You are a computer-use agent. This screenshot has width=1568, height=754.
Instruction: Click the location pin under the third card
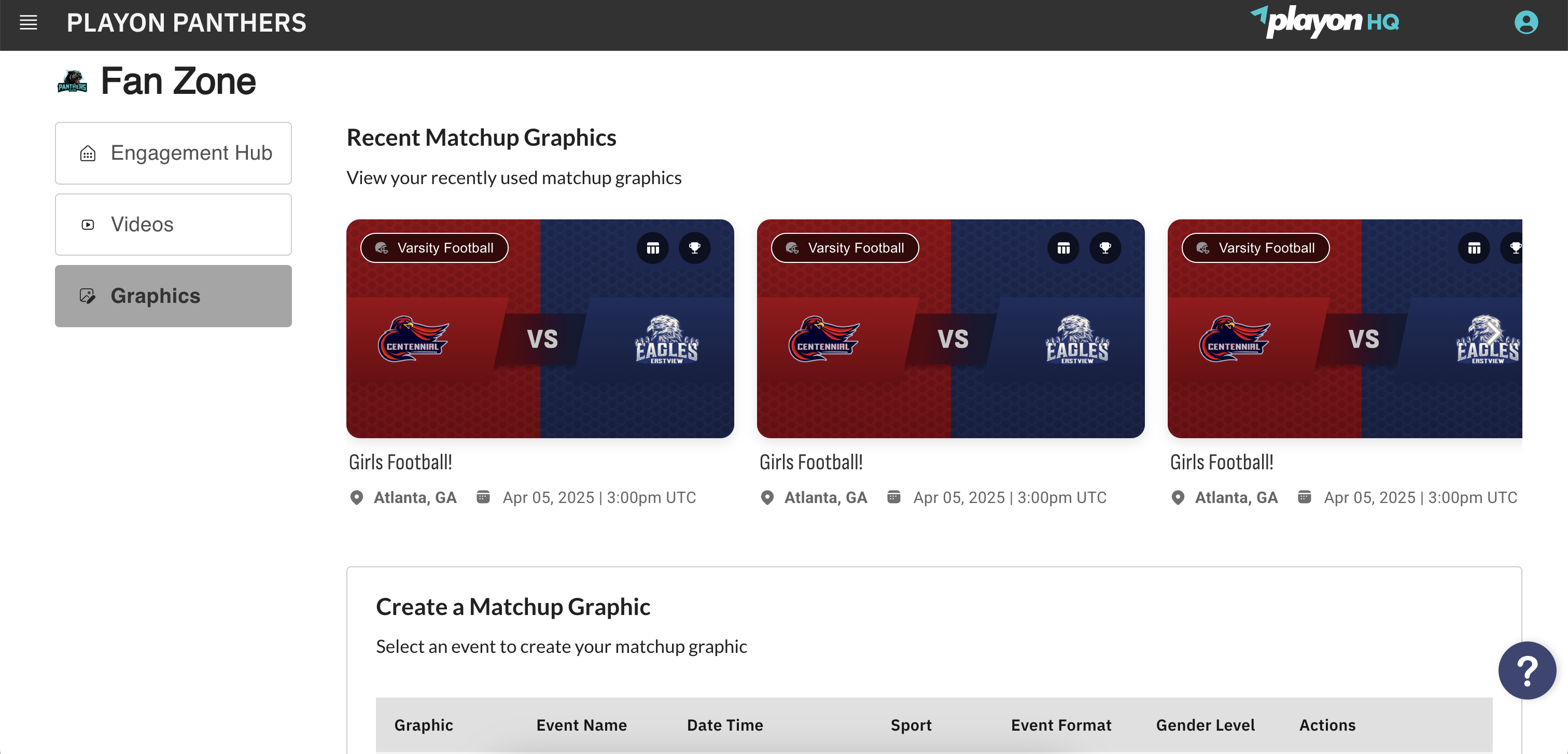click(x=1179, y=497)
